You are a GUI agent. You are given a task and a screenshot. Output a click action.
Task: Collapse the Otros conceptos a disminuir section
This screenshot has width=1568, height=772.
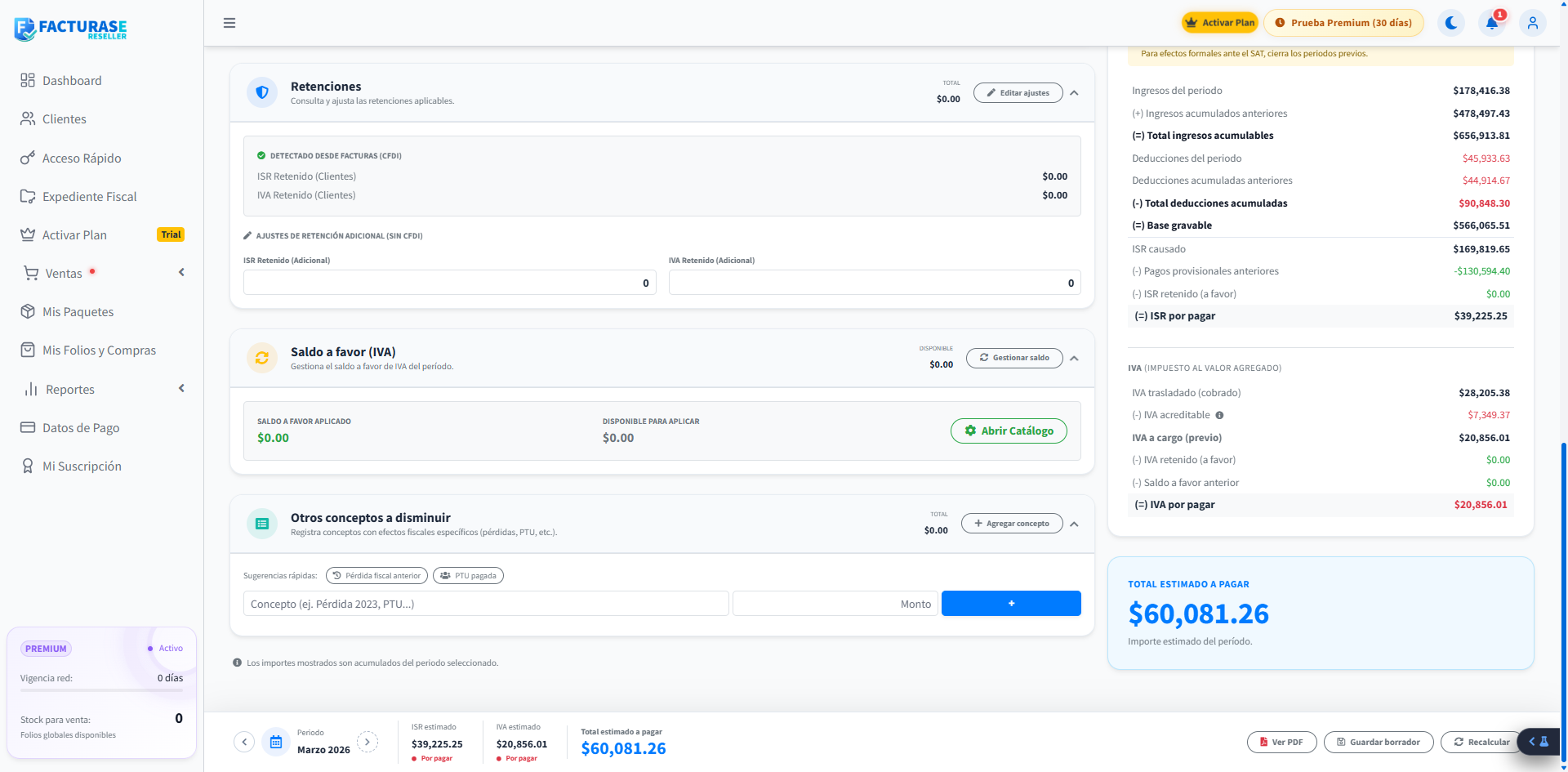pos(1074,524)
